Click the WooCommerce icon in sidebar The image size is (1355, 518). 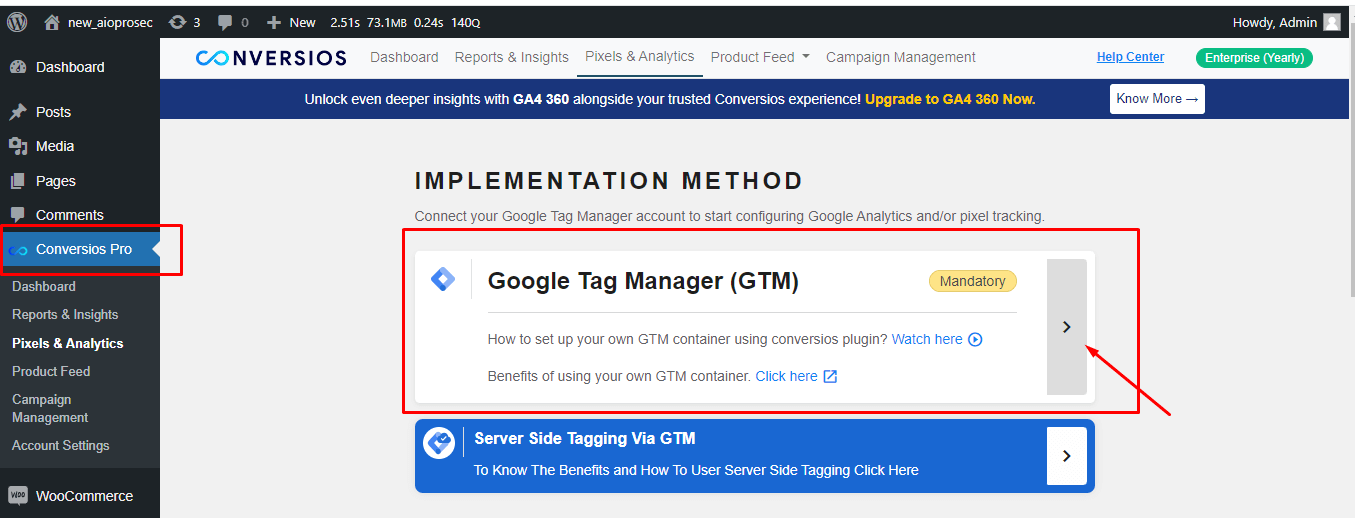[18, 496]
